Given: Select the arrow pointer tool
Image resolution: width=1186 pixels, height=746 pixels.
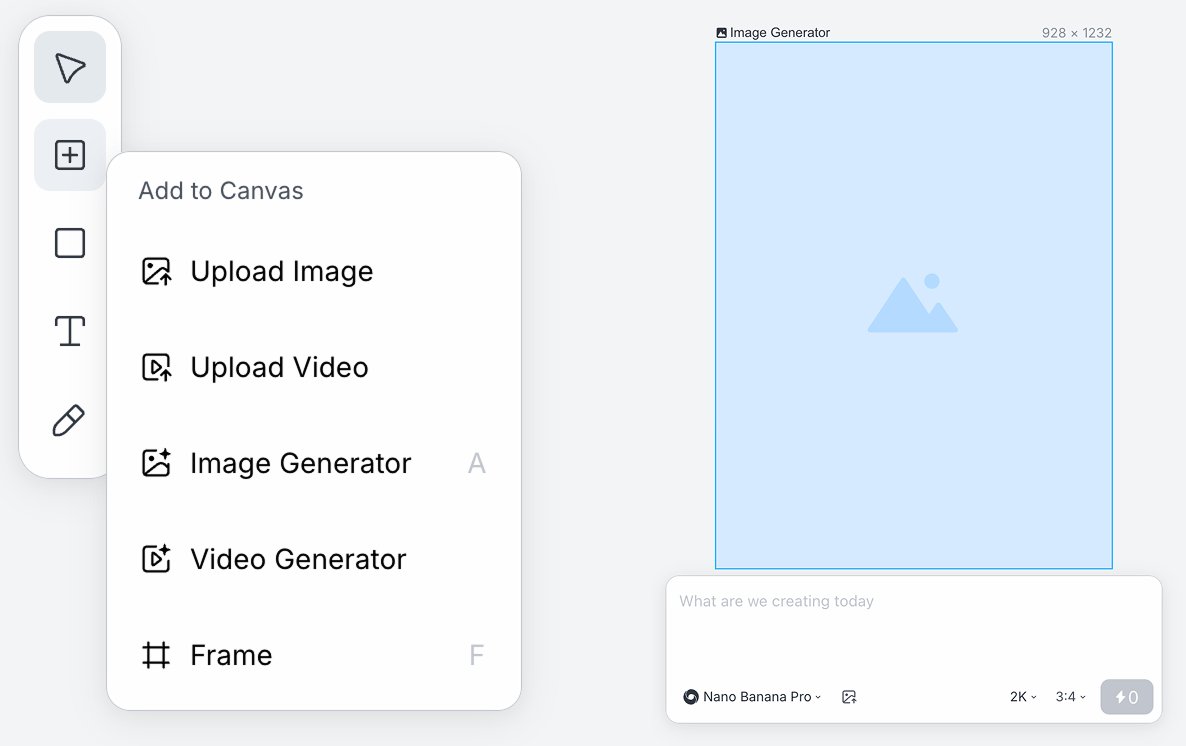Looking at the screenshot, I should point(70,68).
